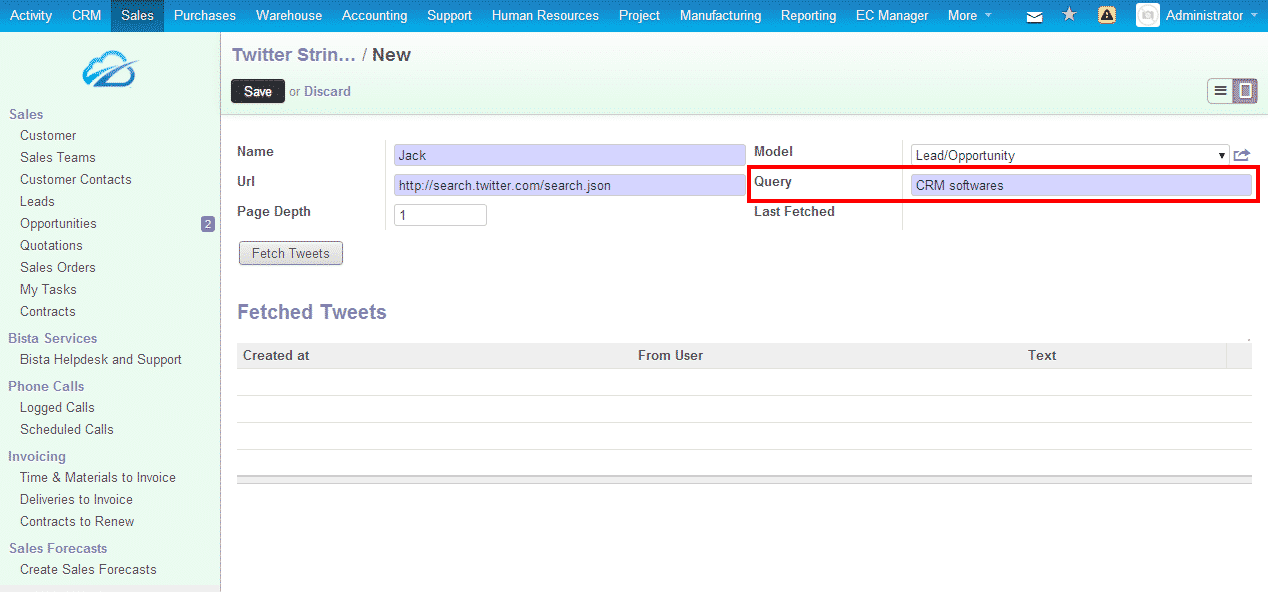
Task: Open the warning alert icon
Action: (1106, 15)
